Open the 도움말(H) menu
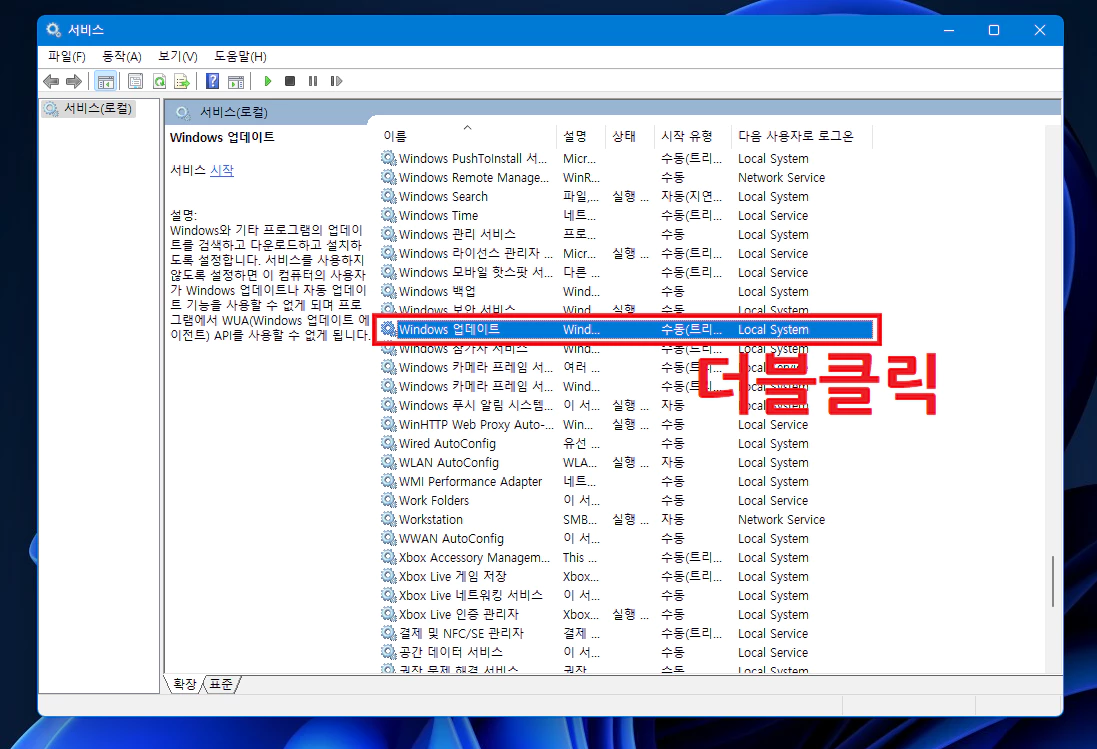Image resolution: width=1097 pixels, height=749 pixels. tap(240, 57)
